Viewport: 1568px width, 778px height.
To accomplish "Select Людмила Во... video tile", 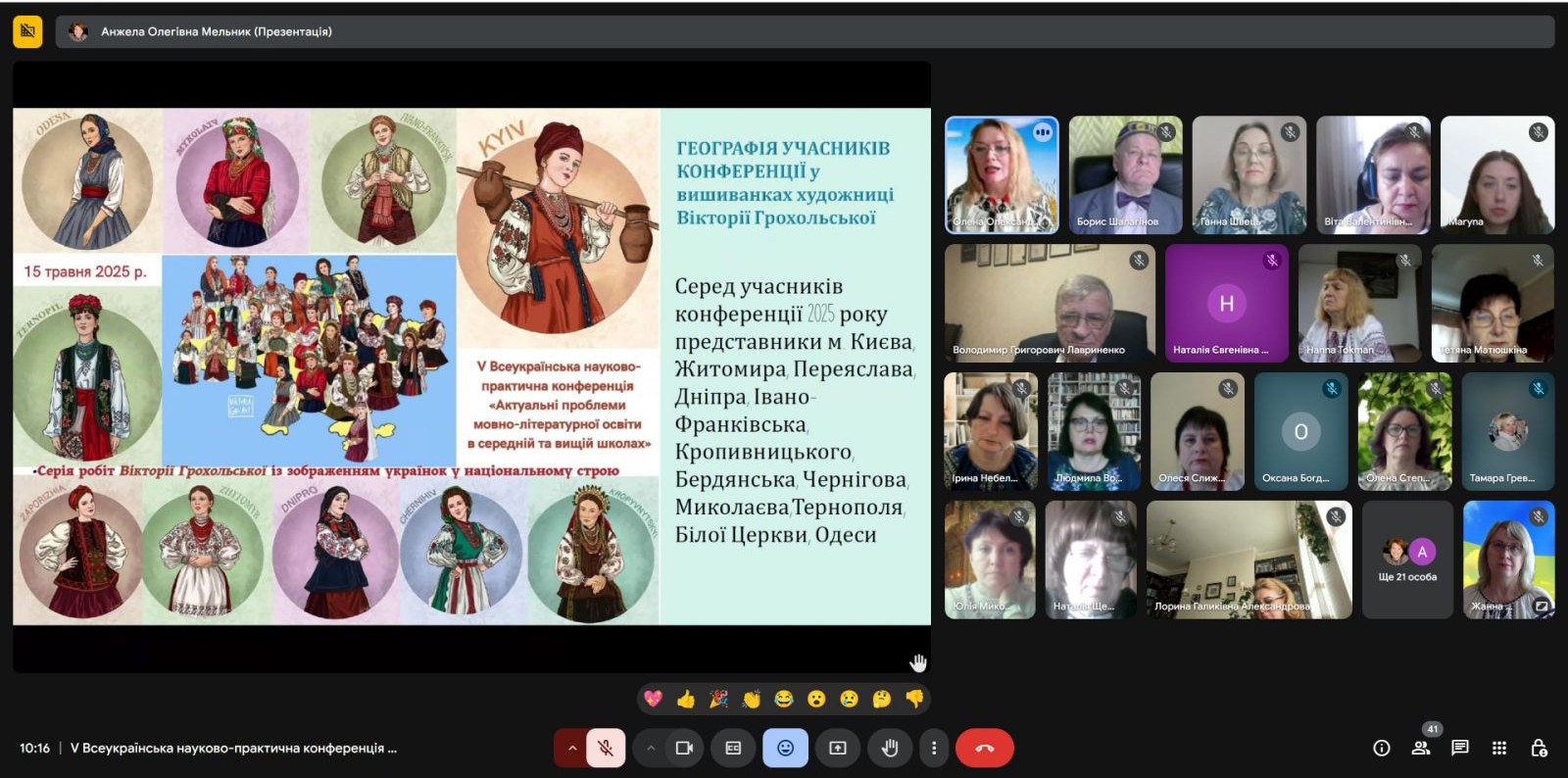I will click(1094, 431).
